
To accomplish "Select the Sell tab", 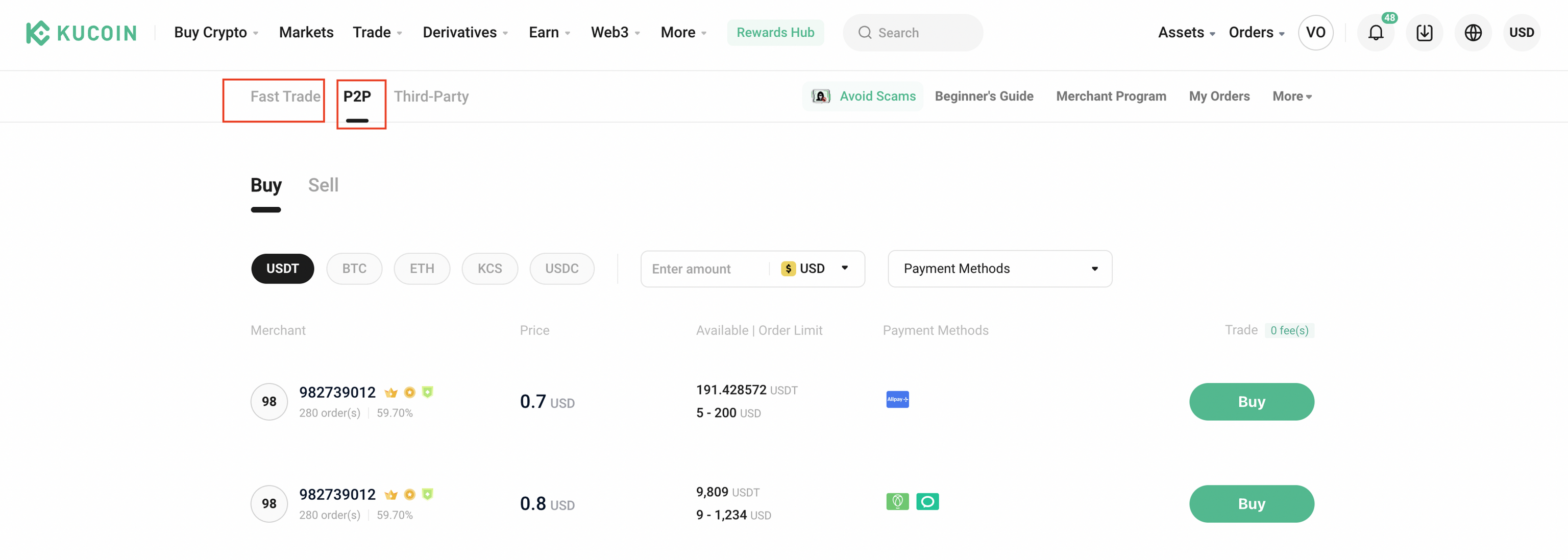I will tap(323, 185).
